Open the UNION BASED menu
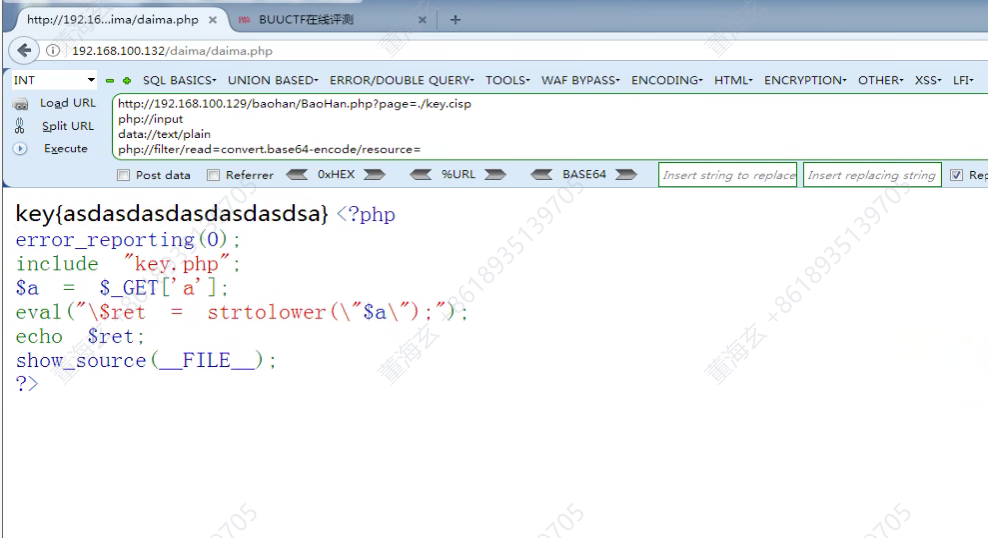 273,80
